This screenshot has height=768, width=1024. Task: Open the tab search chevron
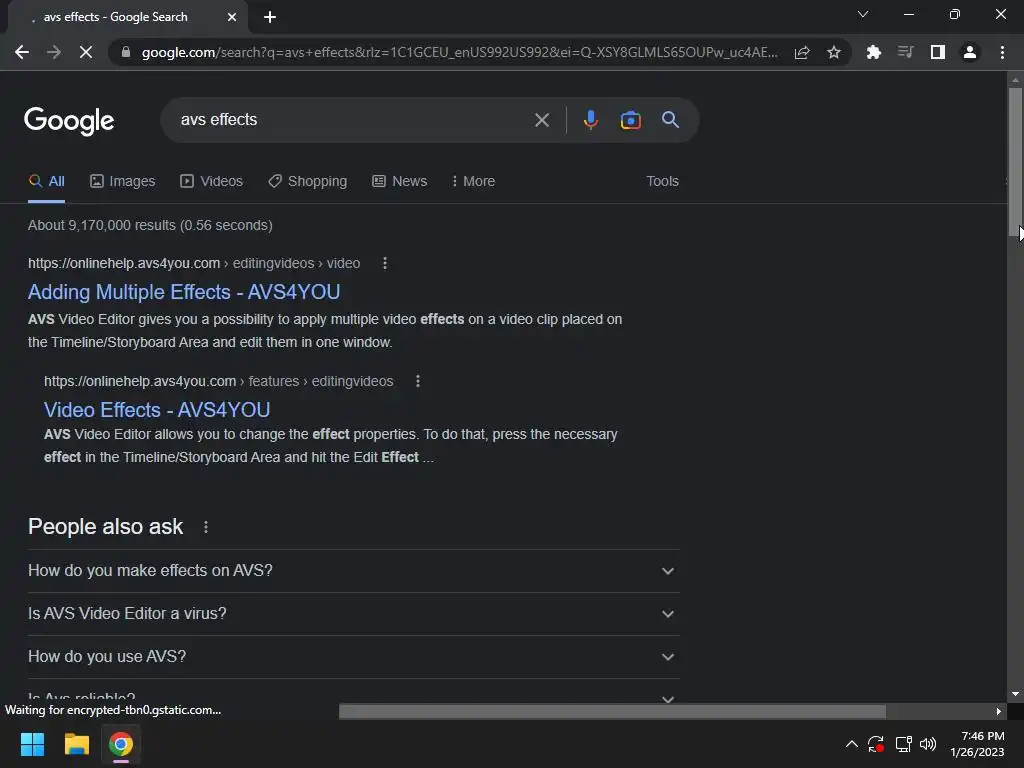point(863,14)
